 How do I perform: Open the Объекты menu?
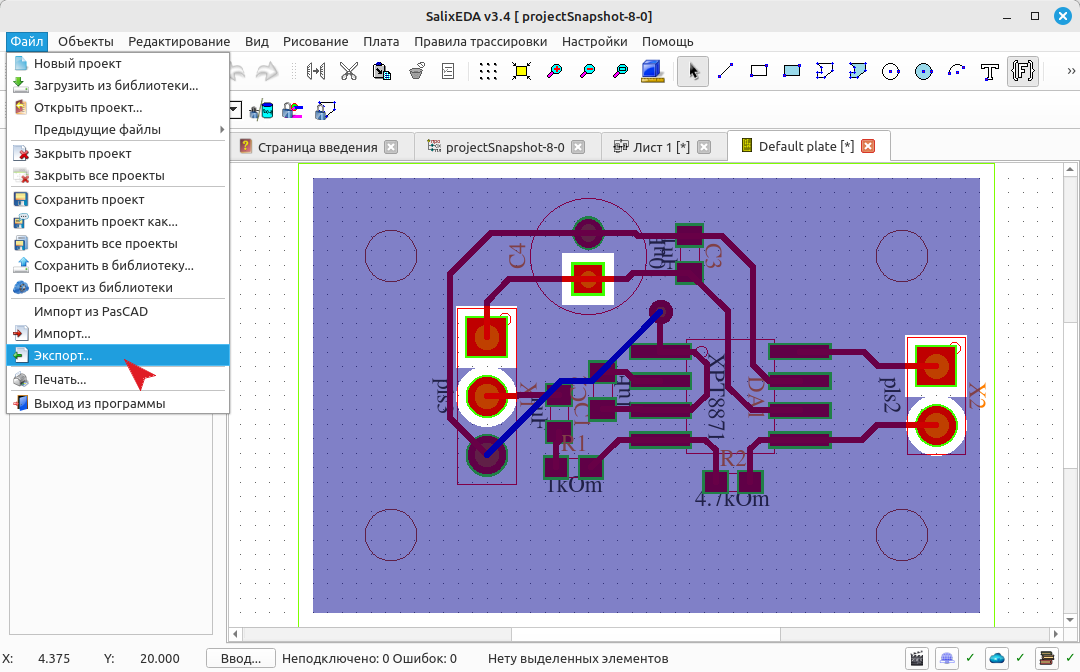pyautogui.click(x=85, y=41)
